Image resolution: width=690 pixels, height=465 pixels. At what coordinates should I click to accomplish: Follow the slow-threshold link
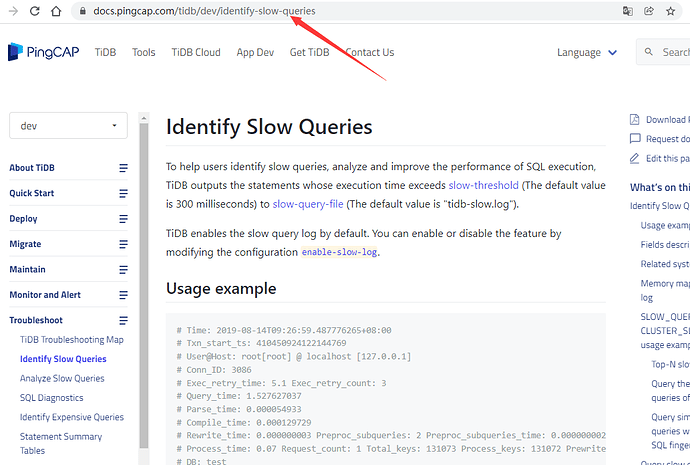pyautogui.click(x=483, y=185)
